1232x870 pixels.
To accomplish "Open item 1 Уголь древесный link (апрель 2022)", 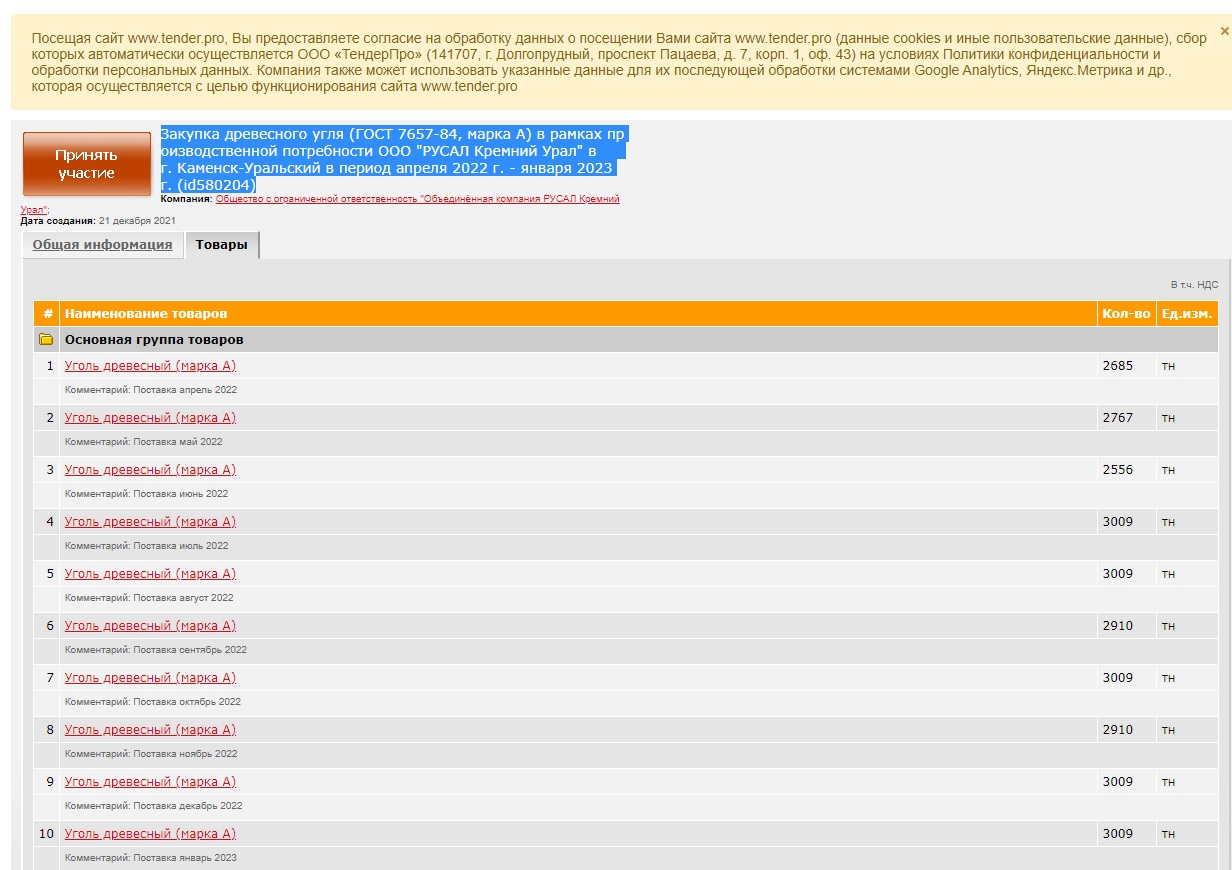I will pyautogui.click(x=150, y=366).
